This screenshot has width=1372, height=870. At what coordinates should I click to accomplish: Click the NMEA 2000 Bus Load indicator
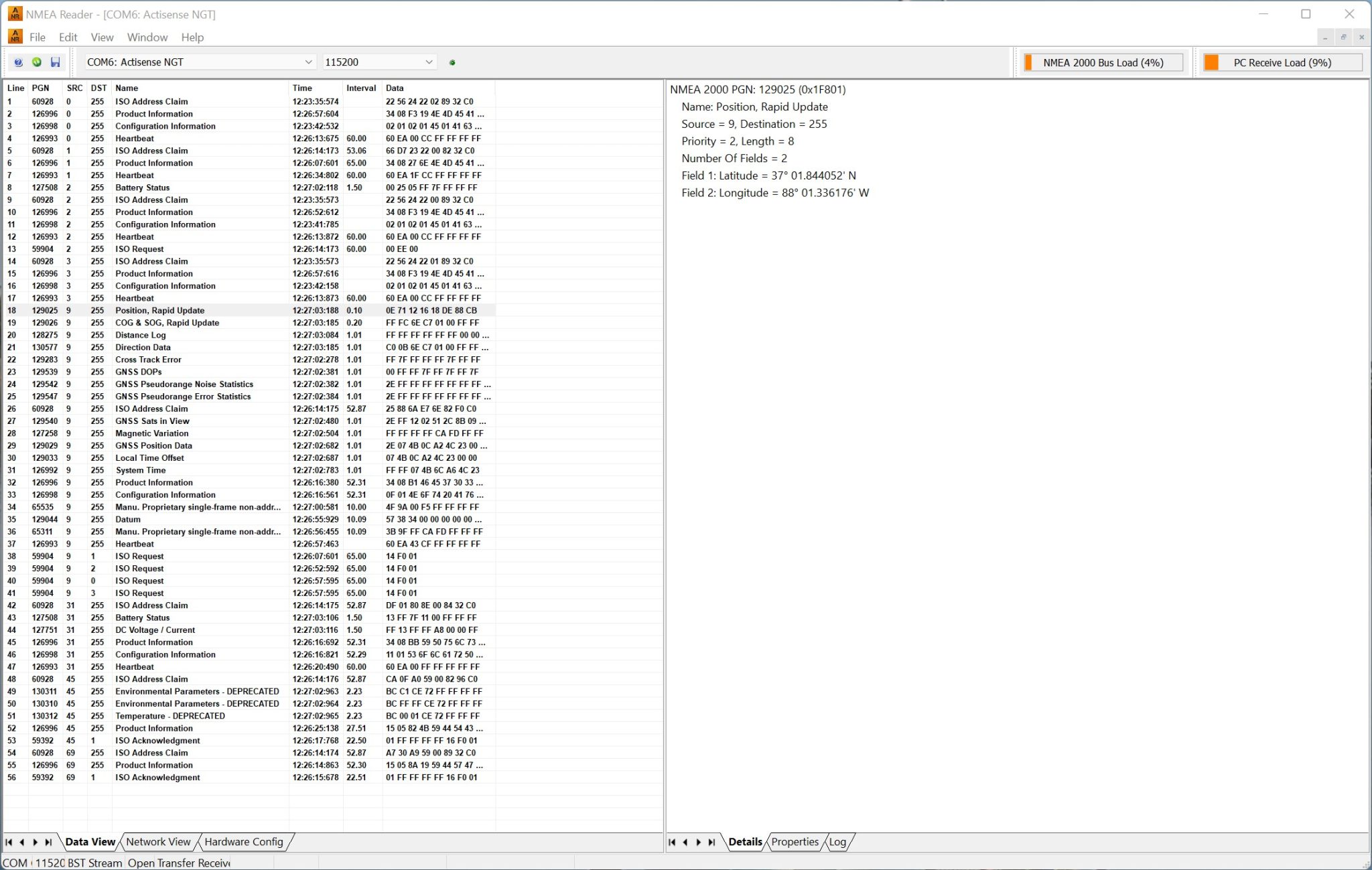click(x=1103, y=62)
